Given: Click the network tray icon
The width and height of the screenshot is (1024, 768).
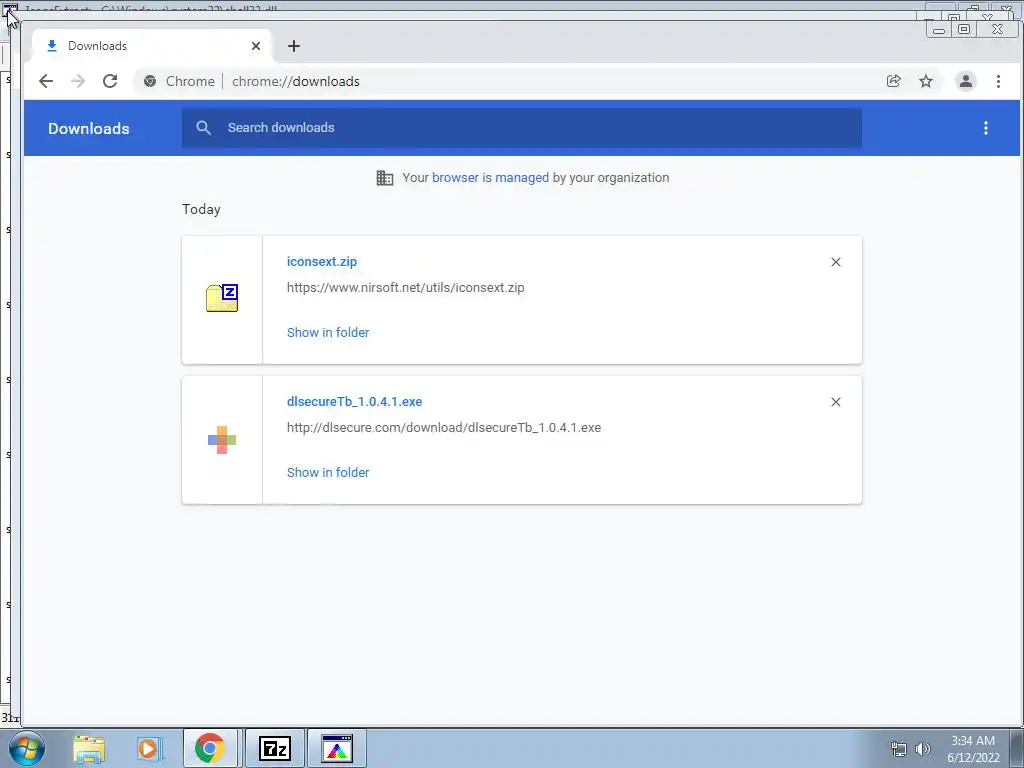Looking at the screenshot, I should (899, 749).
